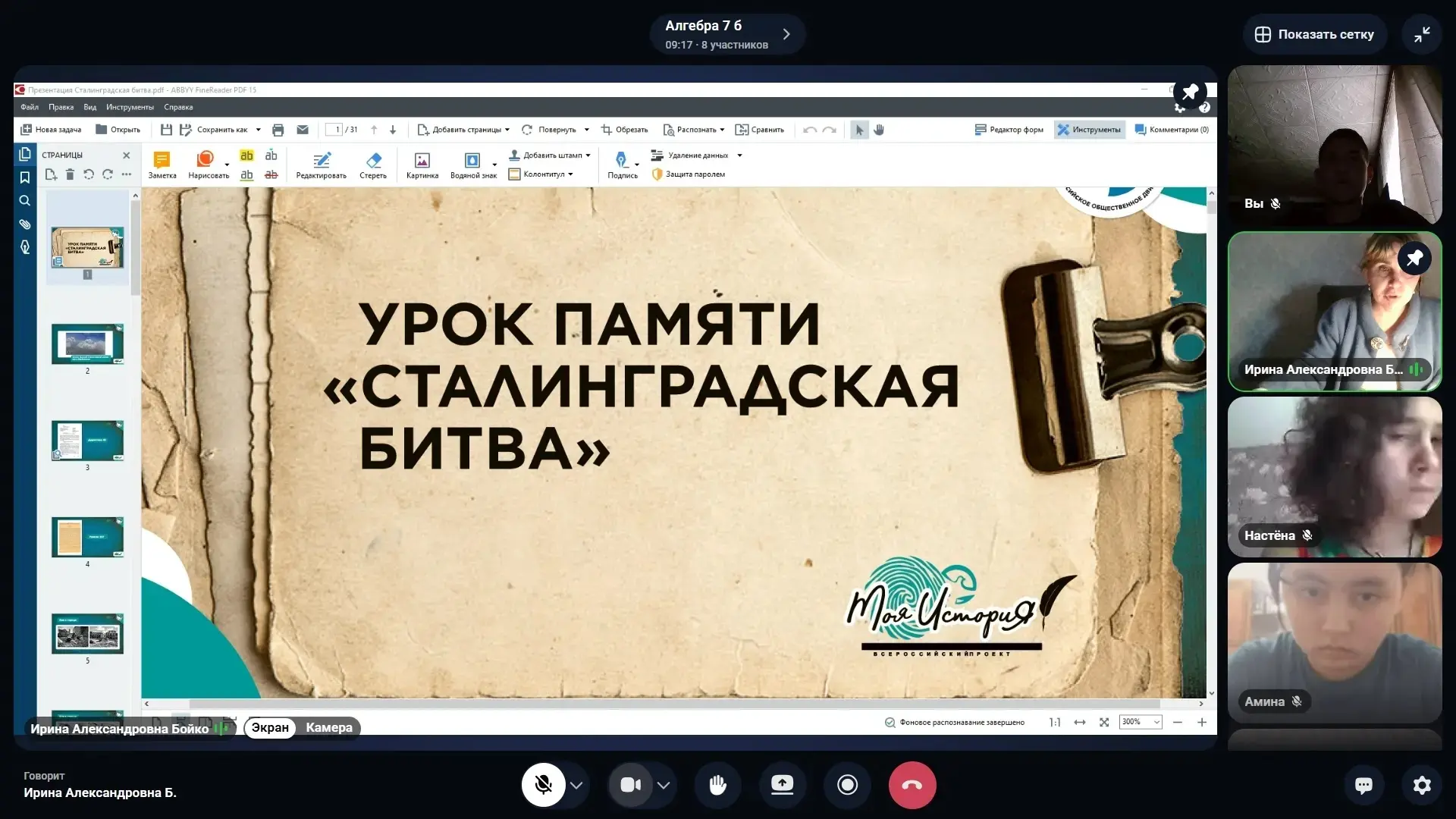Viewport: 1456px width, 819px height.
Task: Send the document by email with the envelope icon
Action: point(303,130)
